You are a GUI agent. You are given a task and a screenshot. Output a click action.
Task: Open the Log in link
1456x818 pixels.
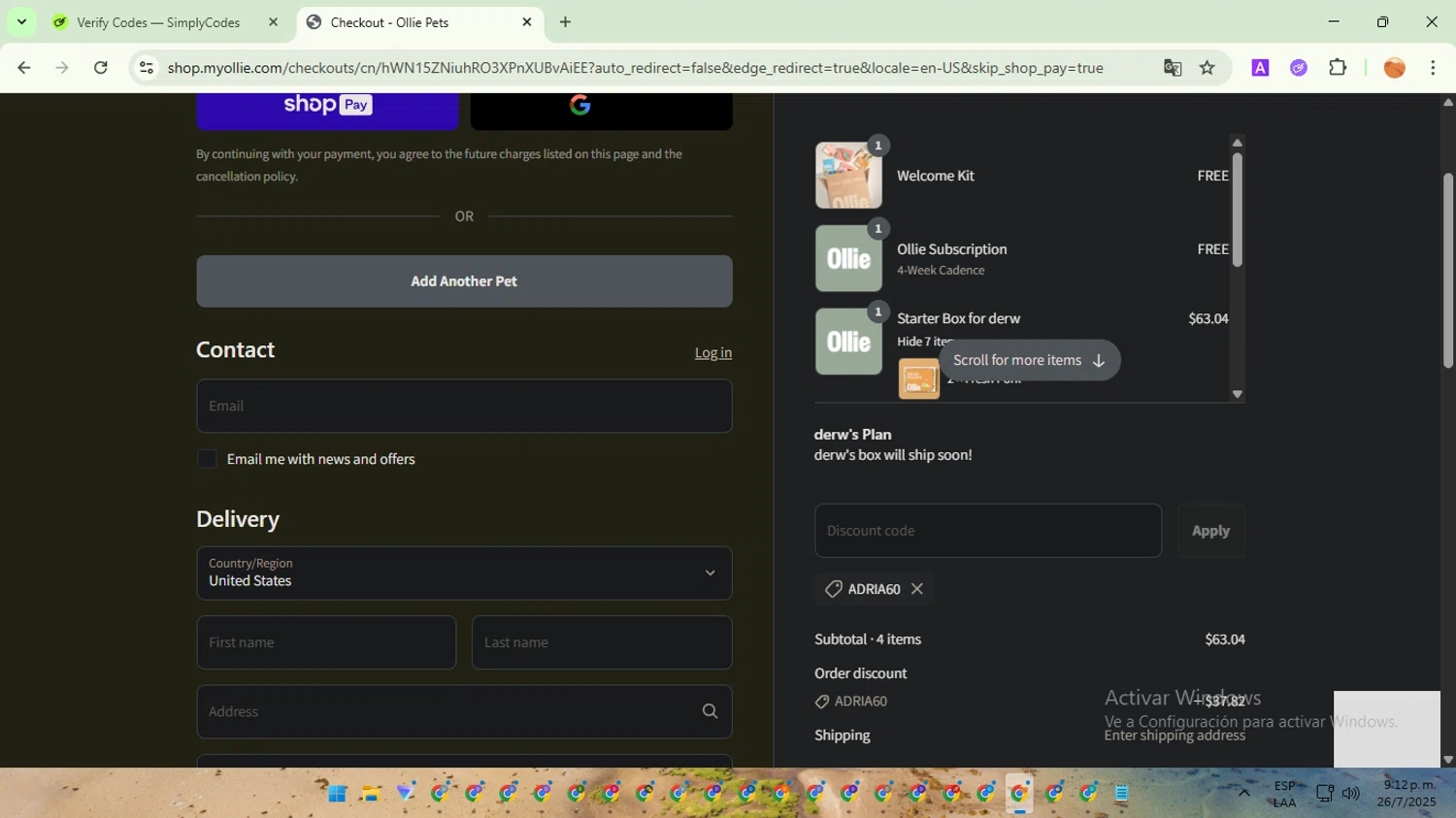click(x=712, y=352)
